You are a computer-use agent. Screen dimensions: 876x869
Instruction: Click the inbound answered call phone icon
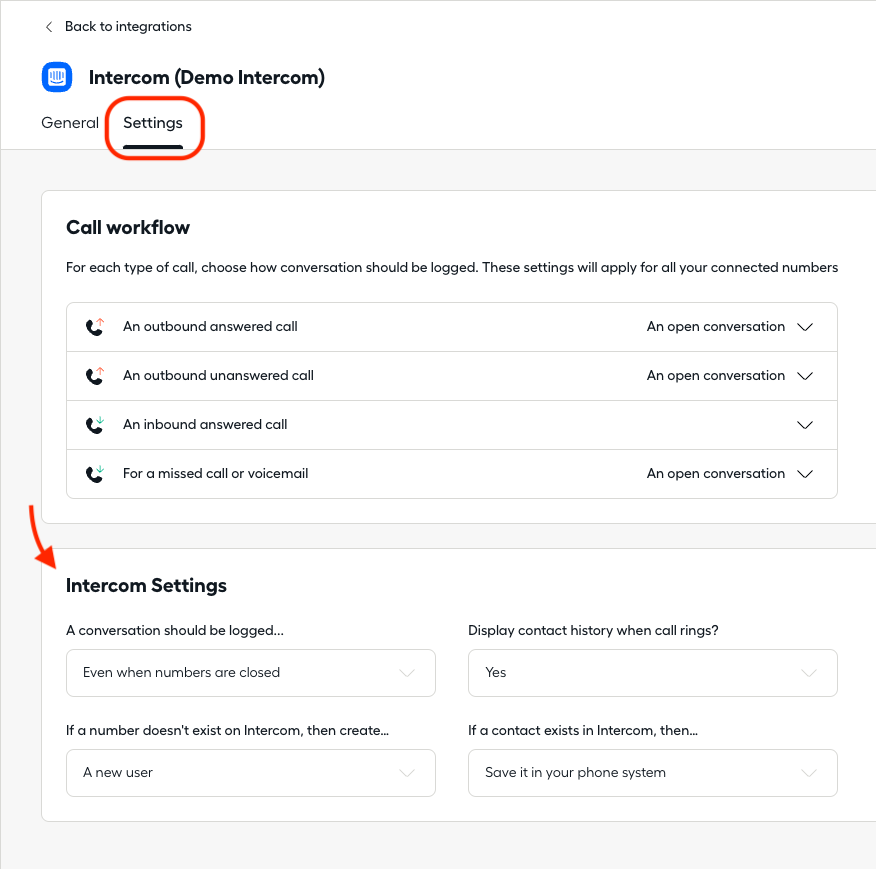[95, 425]
